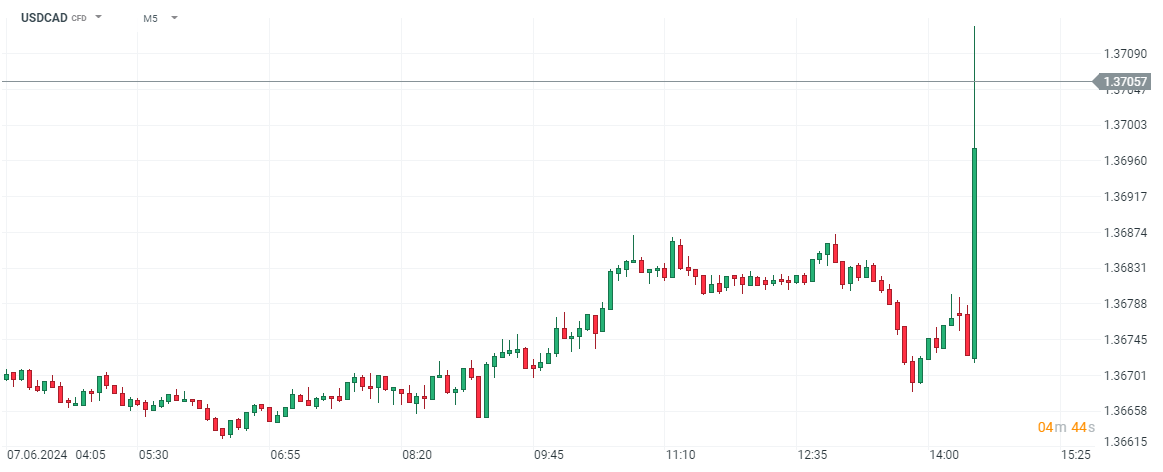Click the 1.36615 price axis label
1163x472 pixels.
click(x=1124, y=441)
